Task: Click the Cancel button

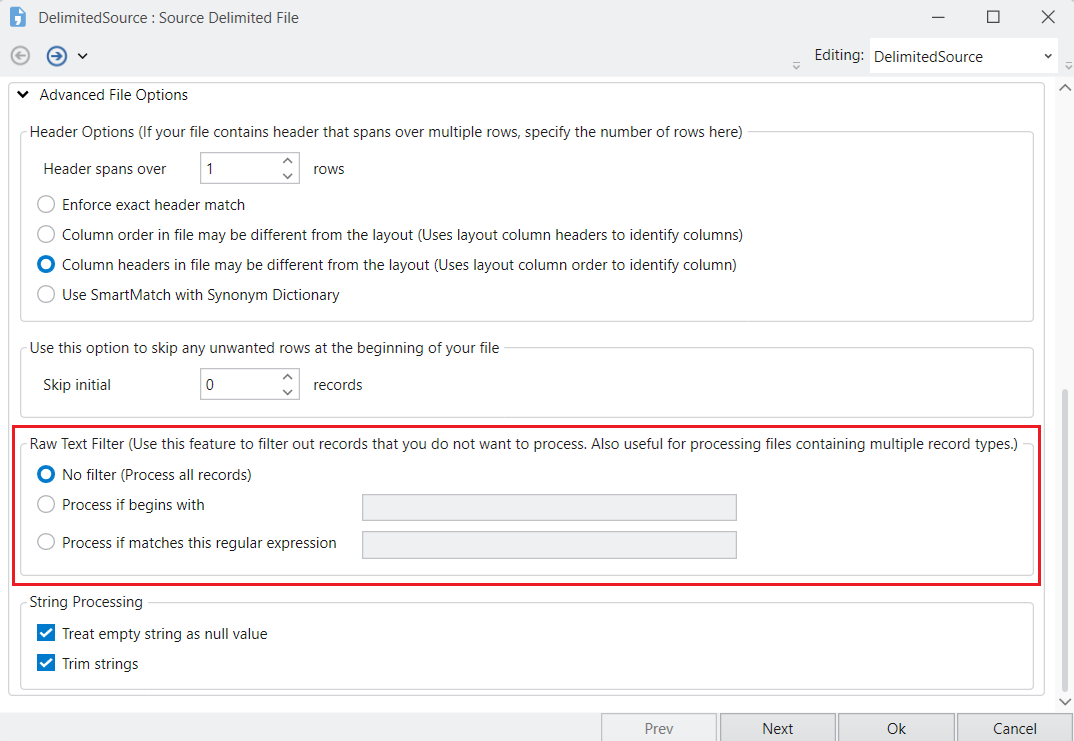Action: tap(1014, 728)
